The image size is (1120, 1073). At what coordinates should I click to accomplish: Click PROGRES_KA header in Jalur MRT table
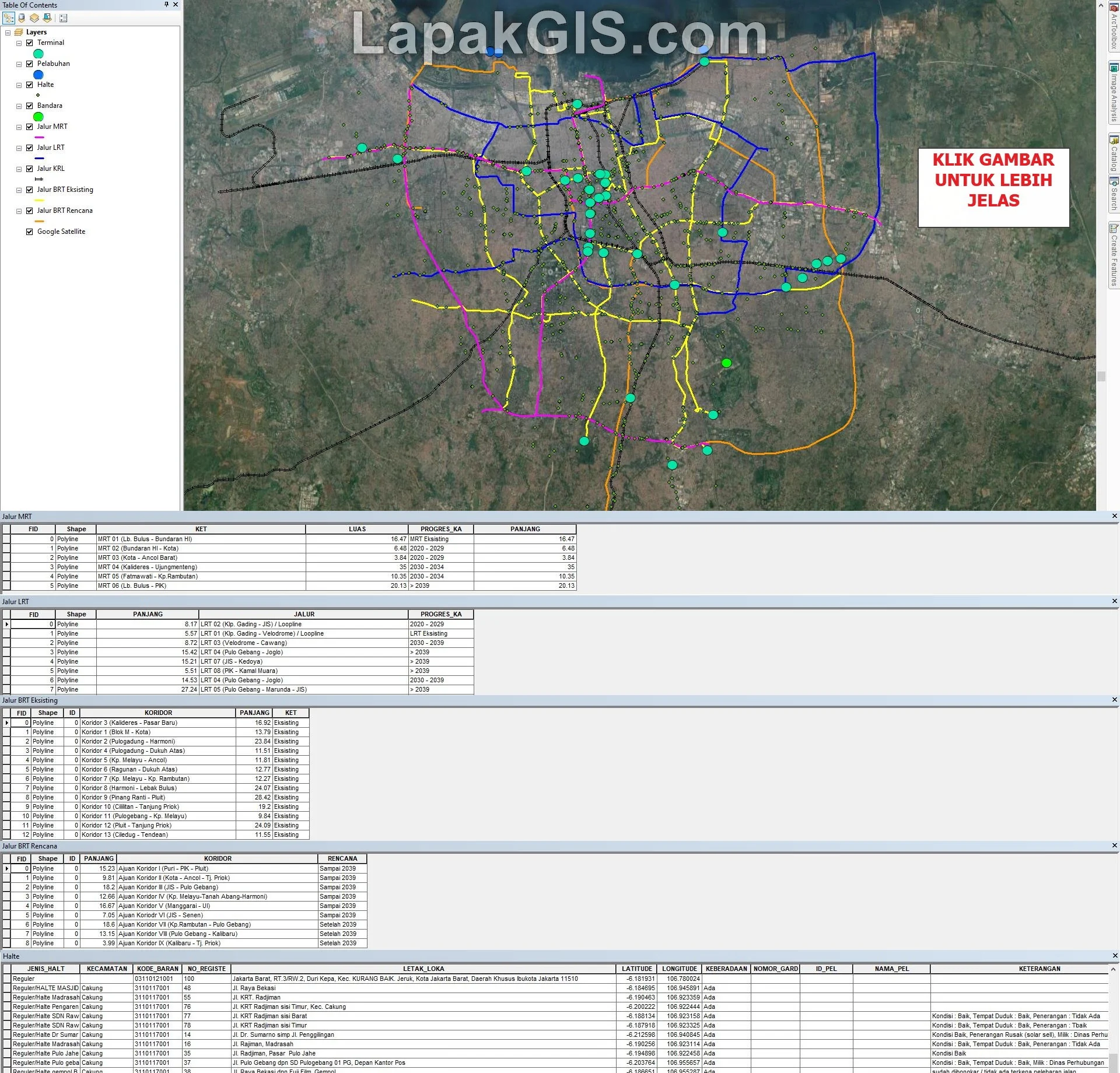pyautogui.click(x=440, y=529)
